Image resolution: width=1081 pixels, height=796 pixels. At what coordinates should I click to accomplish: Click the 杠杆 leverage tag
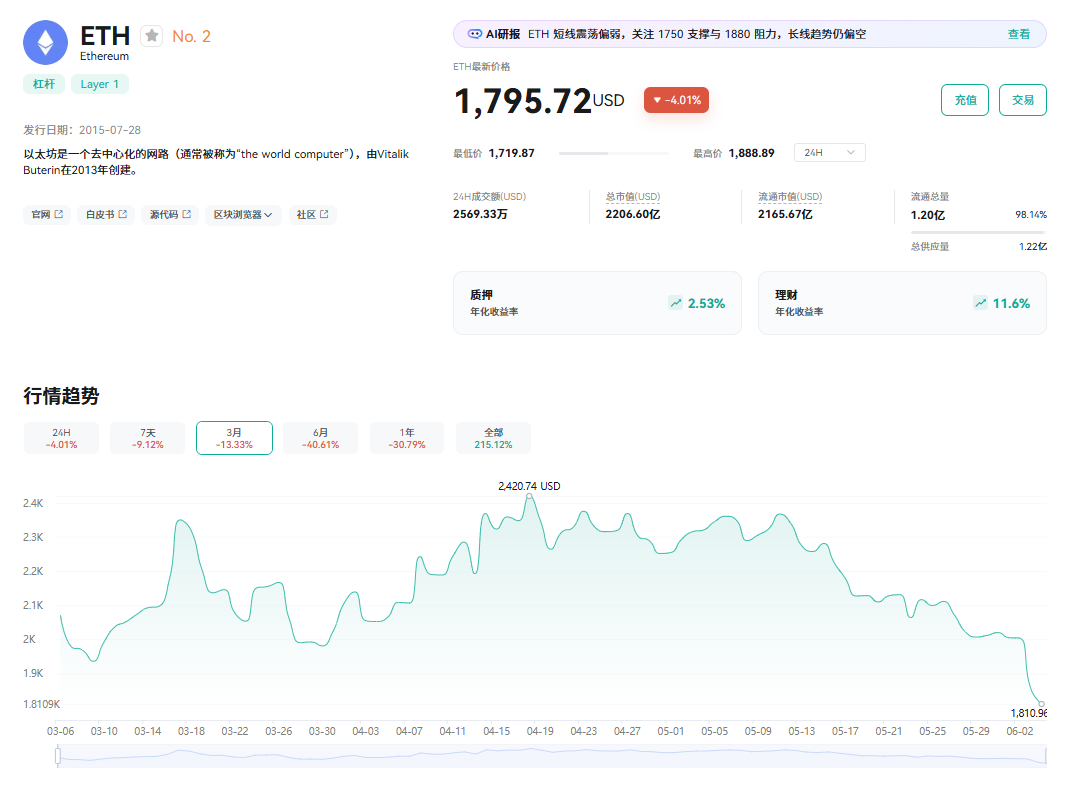tap(44, 84)
